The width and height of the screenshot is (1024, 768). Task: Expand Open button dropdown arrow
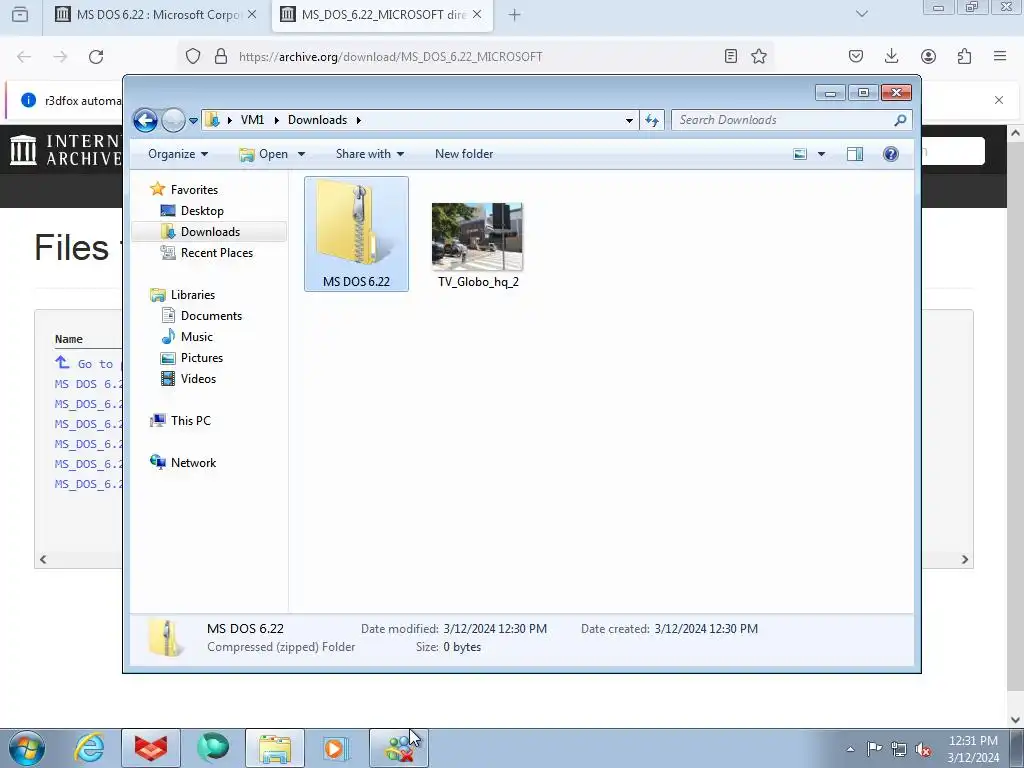301,154
